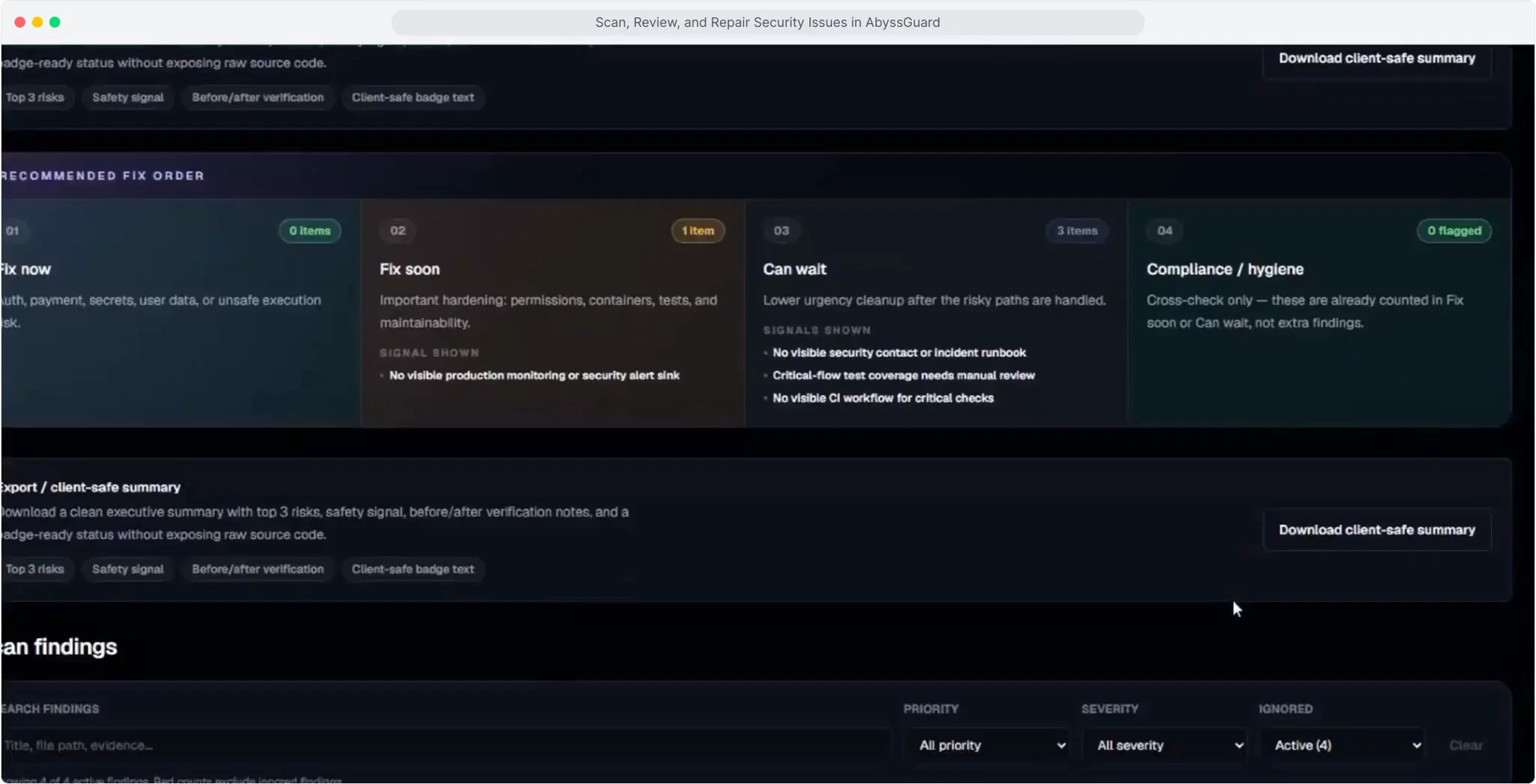Click the green macOS maximize window dot

(x=55, y=22)
